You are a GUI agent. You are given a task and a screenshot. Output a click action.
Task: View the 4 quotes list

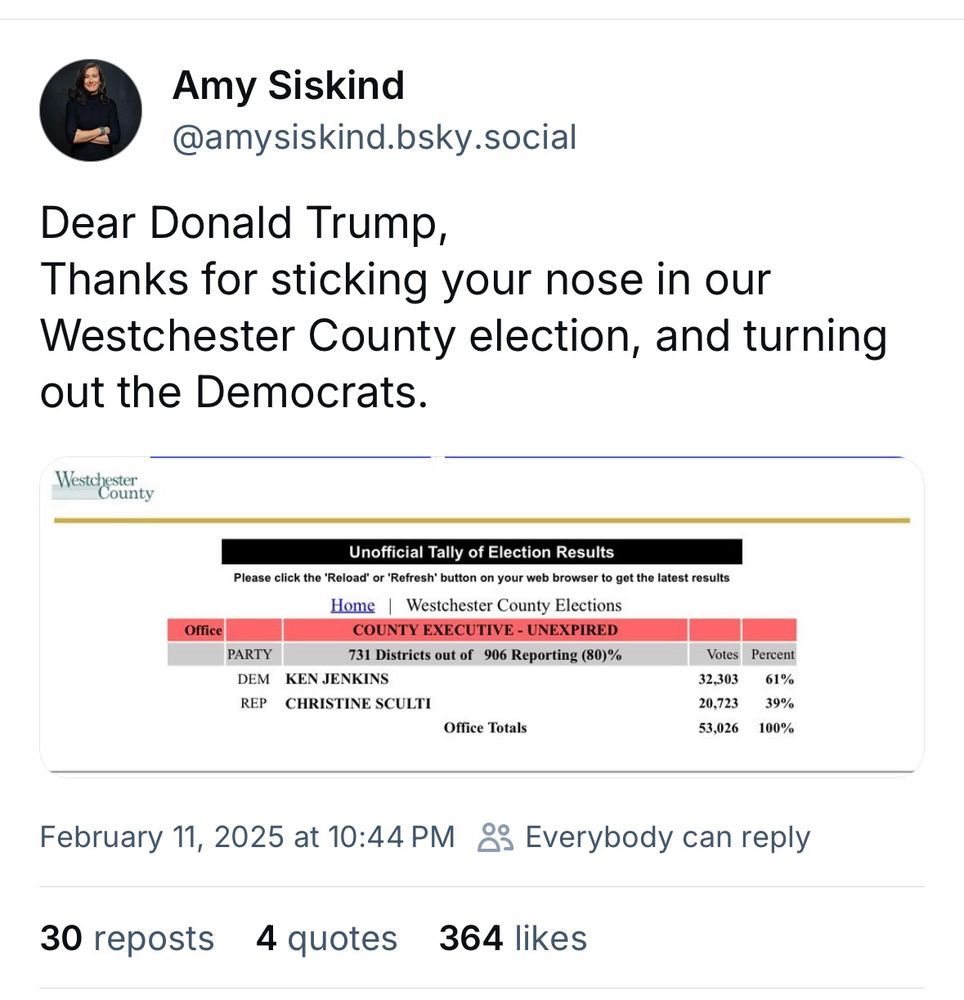(x=326, y=938)
